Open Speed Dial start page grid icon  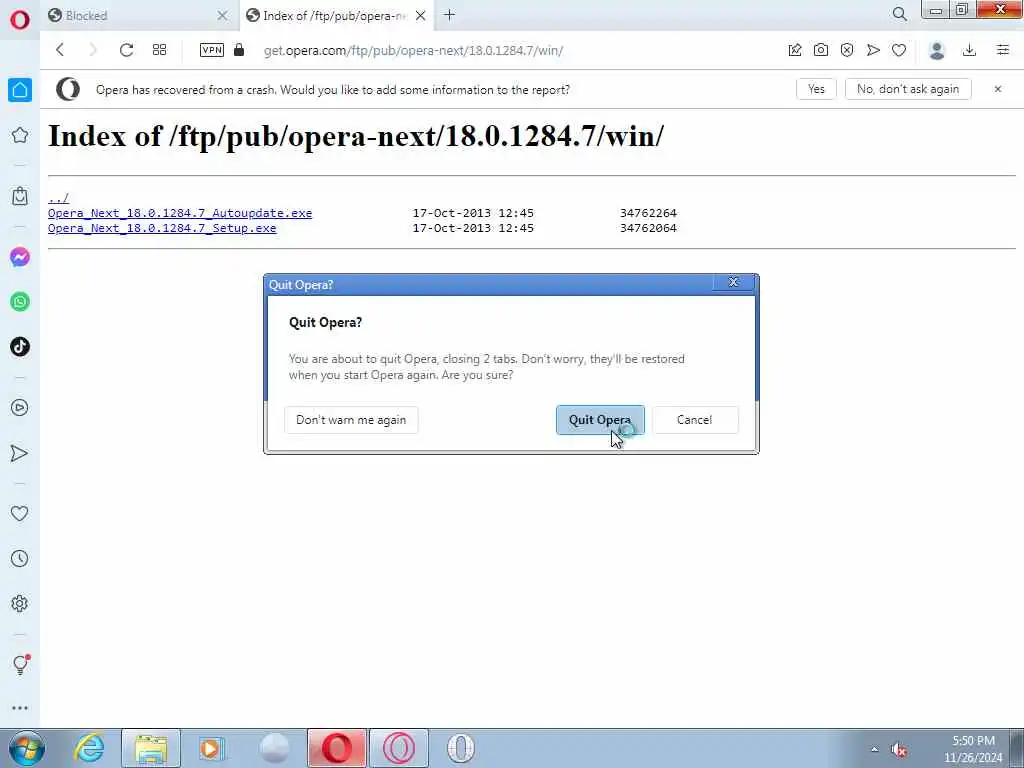click(159, 50)
